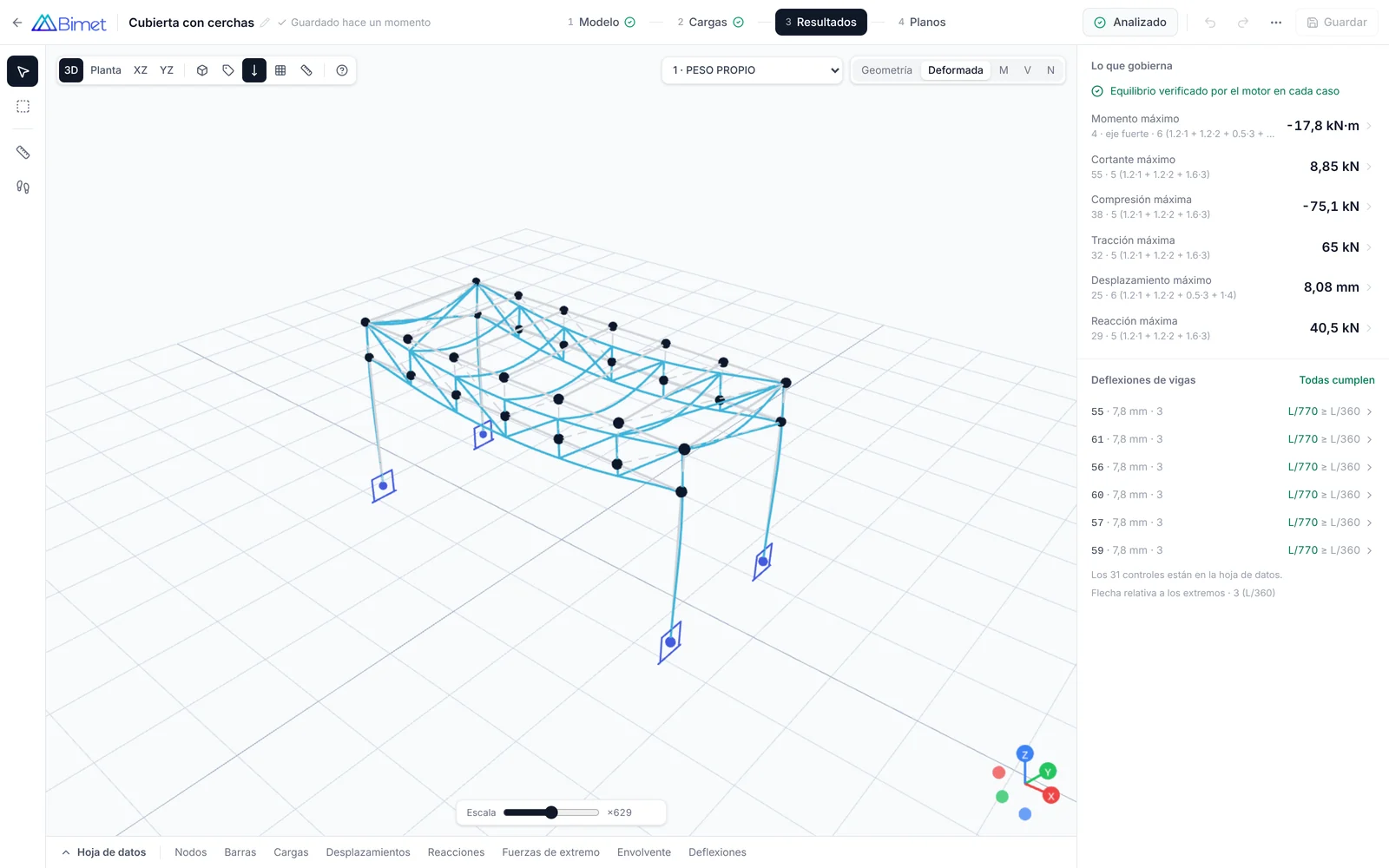Expand Momento máximo details chevron
The height and width of the screenshot is (868, 1389).
click(x=1369, y=126)
